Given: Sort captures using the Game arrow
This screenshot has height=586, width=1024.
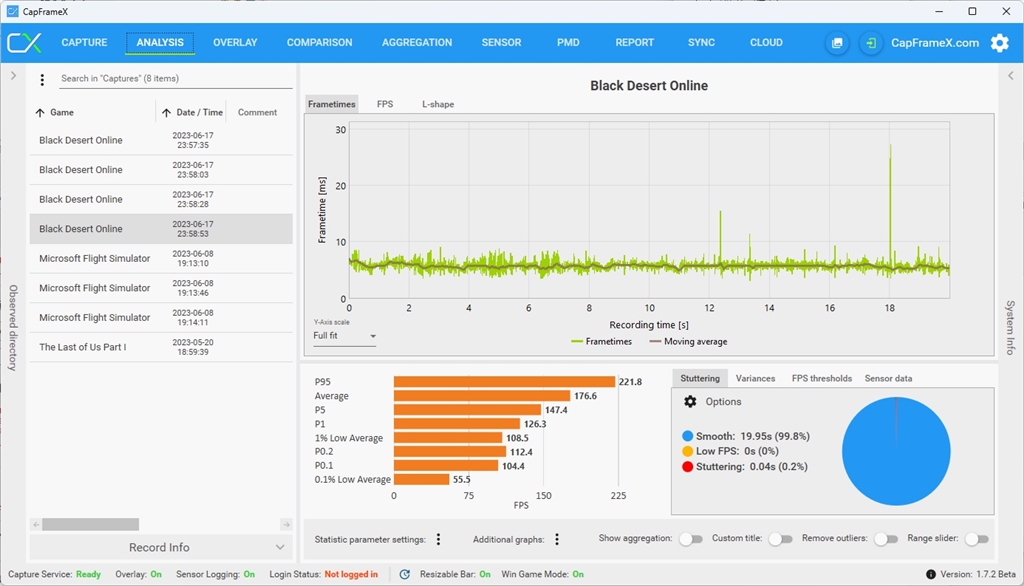Looking at the screenshot, I should (40, 113).
